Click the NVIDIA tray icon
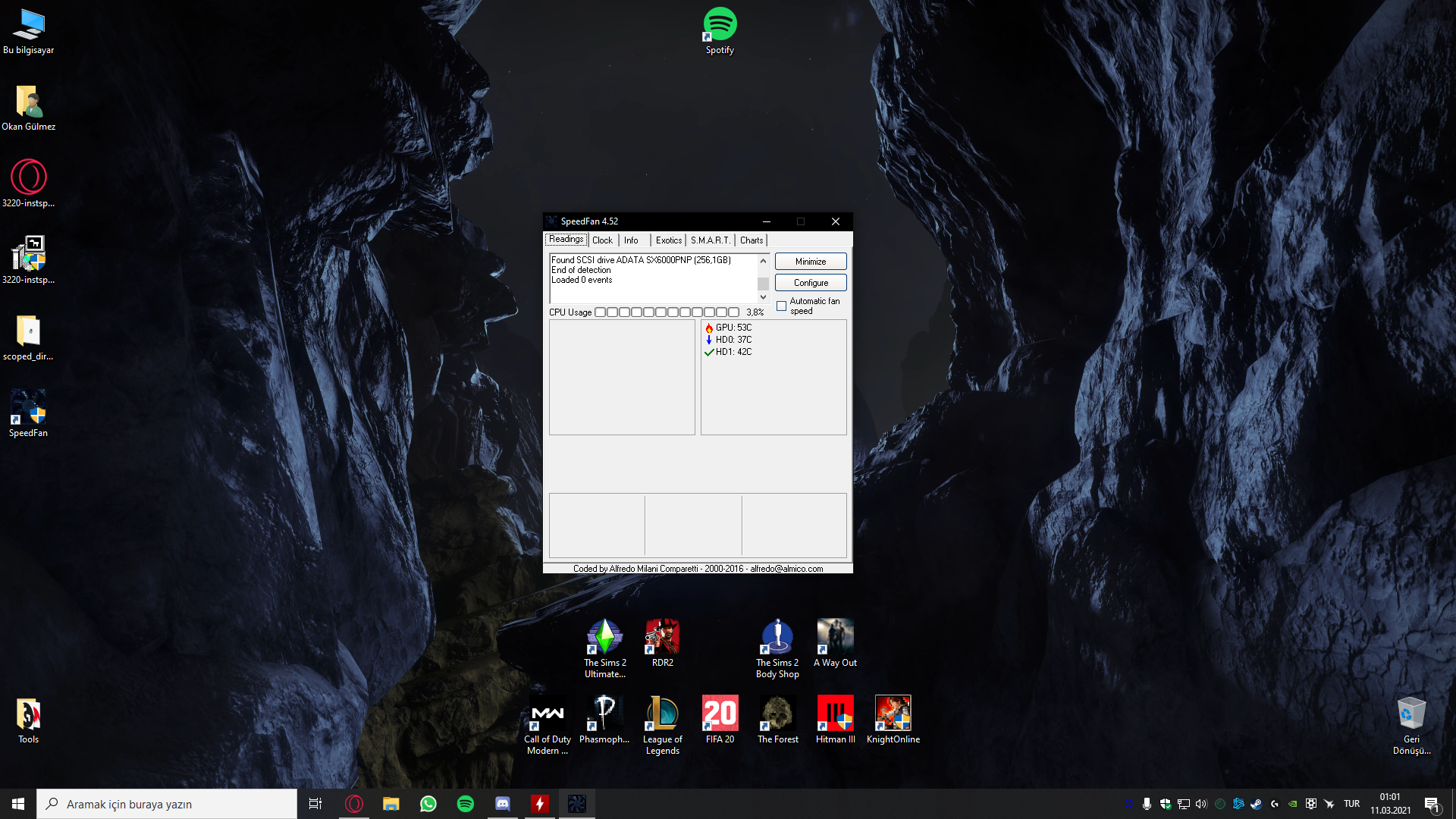Image resolution: width=1456 pixels, height=819 pixels. point(1292,804)
